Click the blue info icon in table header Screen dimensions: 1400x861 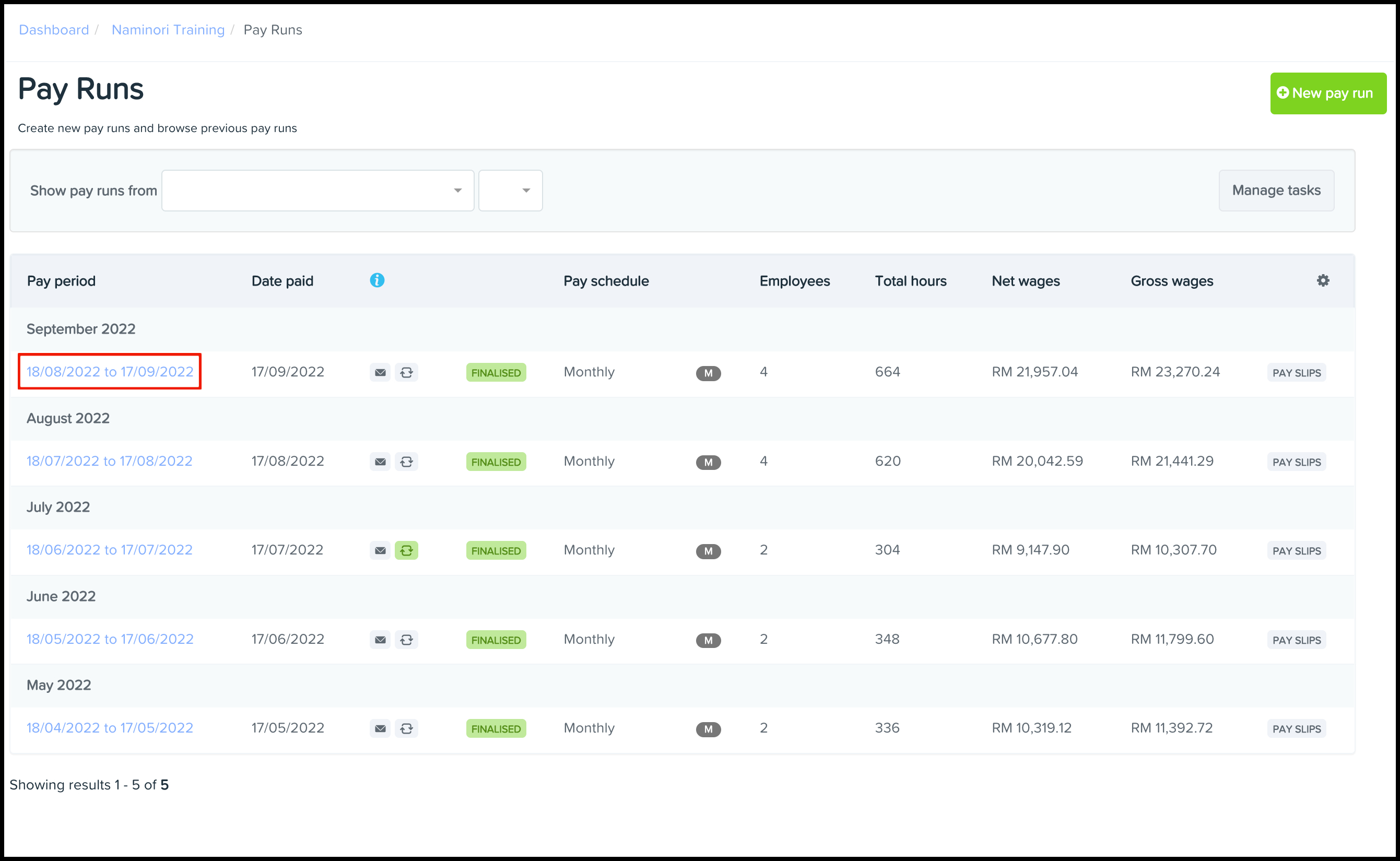[377, 280]
